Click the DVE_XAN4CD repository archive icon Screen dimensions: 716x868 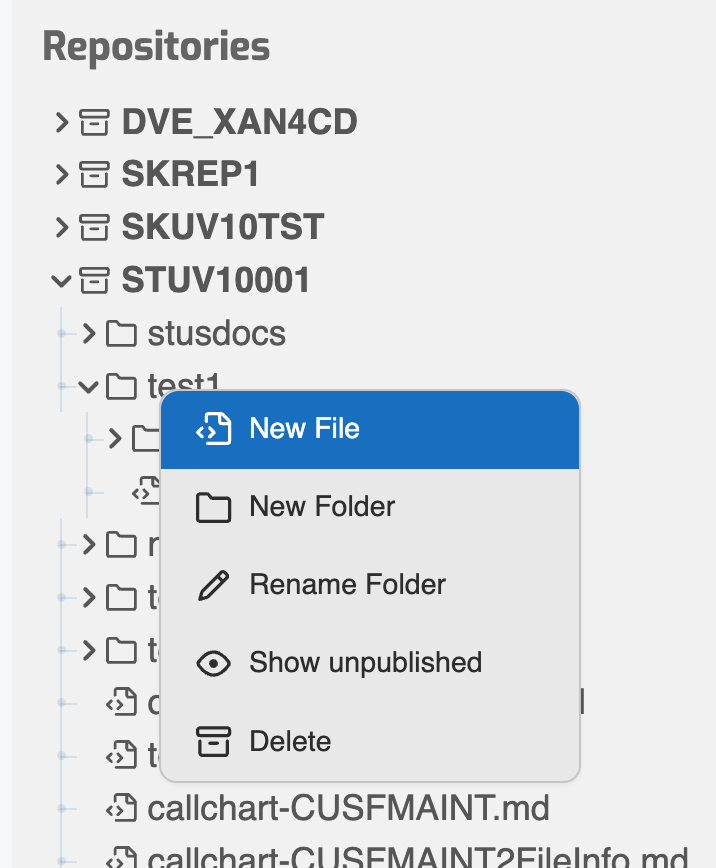tap(95, 123)
